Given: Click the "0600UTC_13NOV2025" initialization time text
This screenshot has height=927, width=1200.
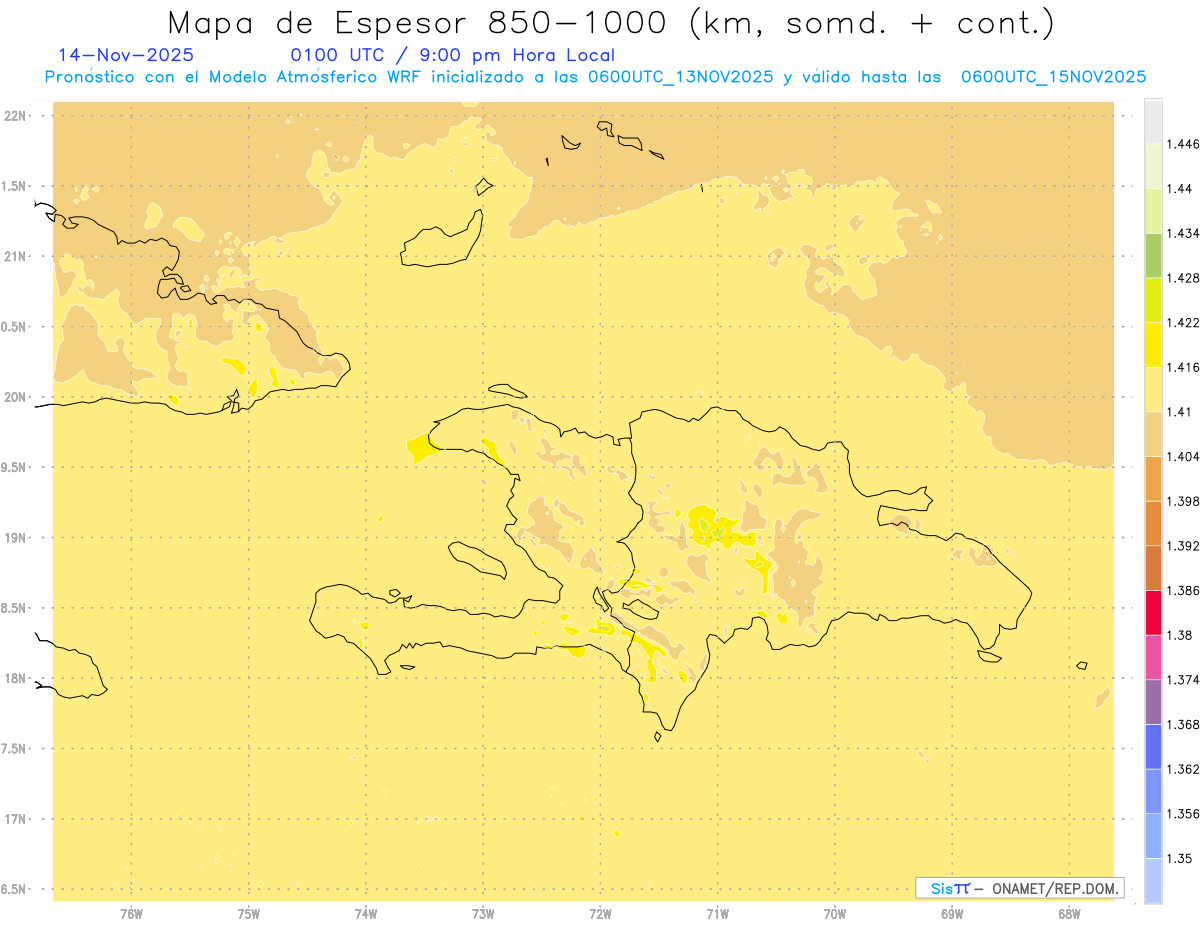Looking at the screenshot, I should 680,77.
